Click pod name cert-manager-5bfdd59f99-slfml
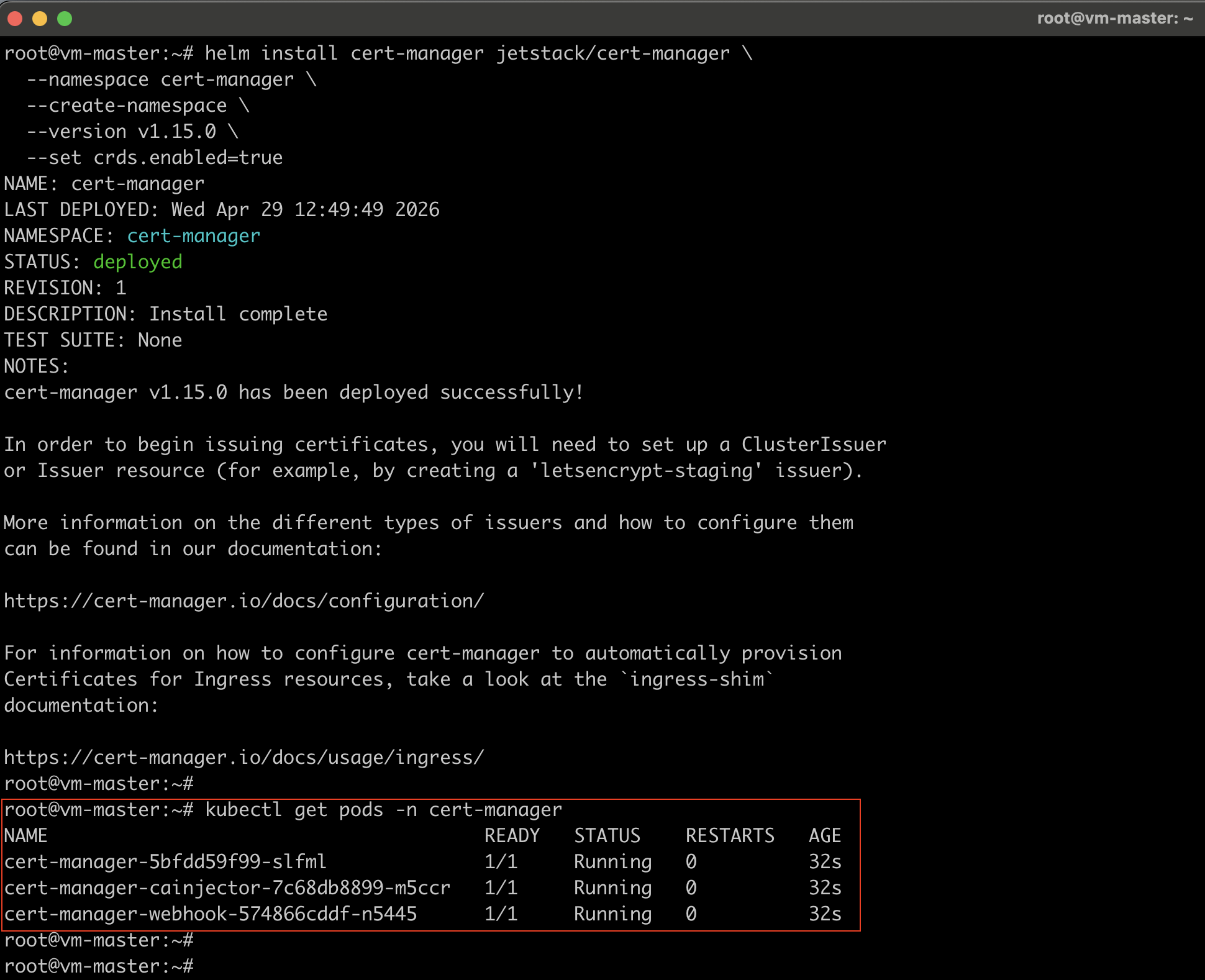Screen dimensions: 1205x980 165,862
